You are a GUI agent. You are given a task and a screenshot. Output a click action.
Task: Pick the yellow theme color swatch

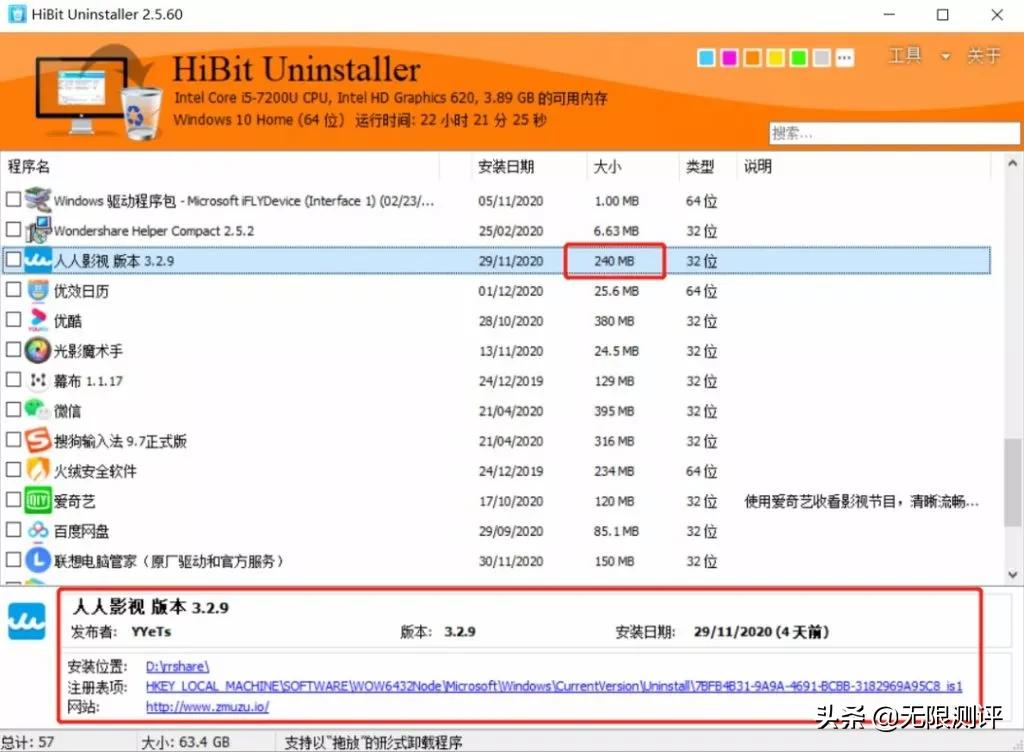[x=775, y=58]
